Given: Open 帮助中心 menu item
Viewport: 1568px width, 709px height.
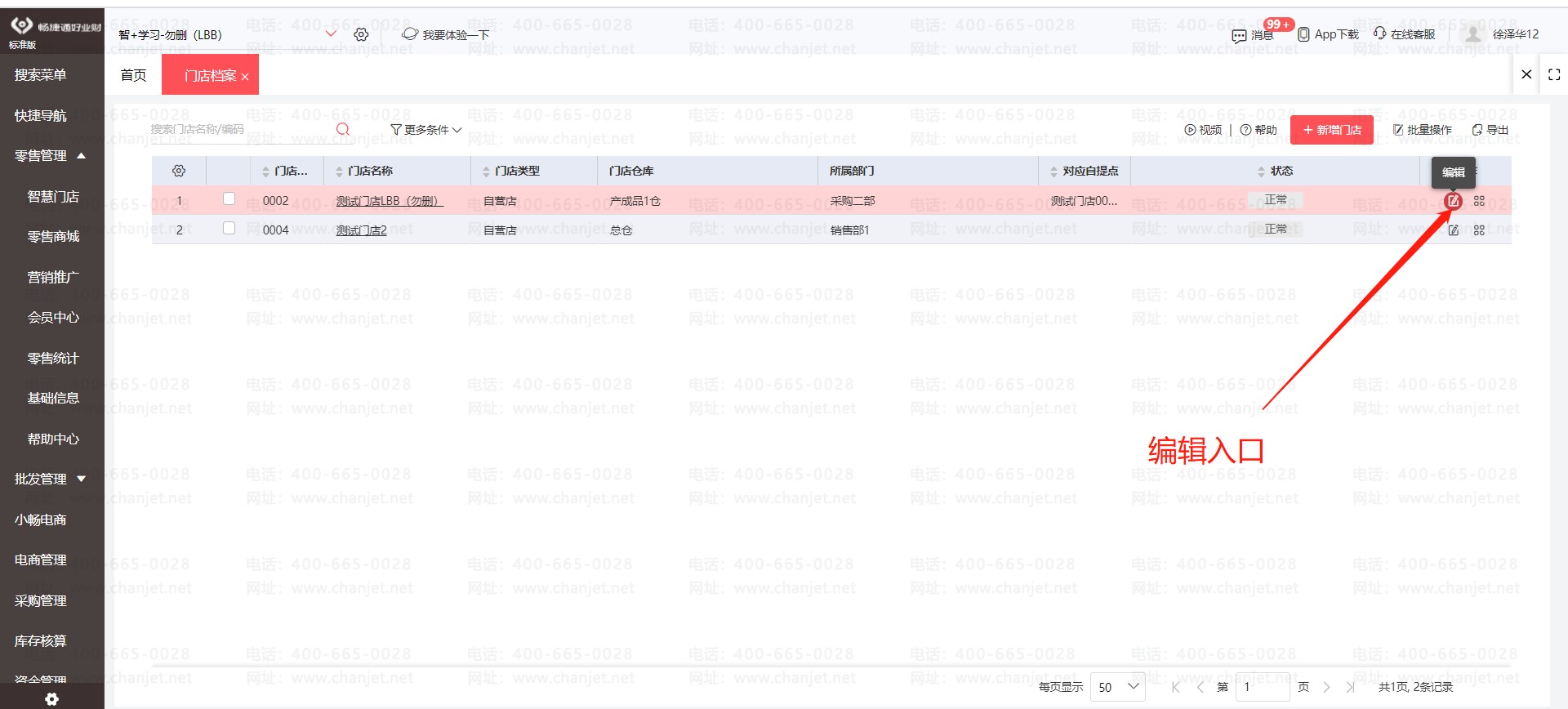Looking at the screenshot, I should (52, 439).
